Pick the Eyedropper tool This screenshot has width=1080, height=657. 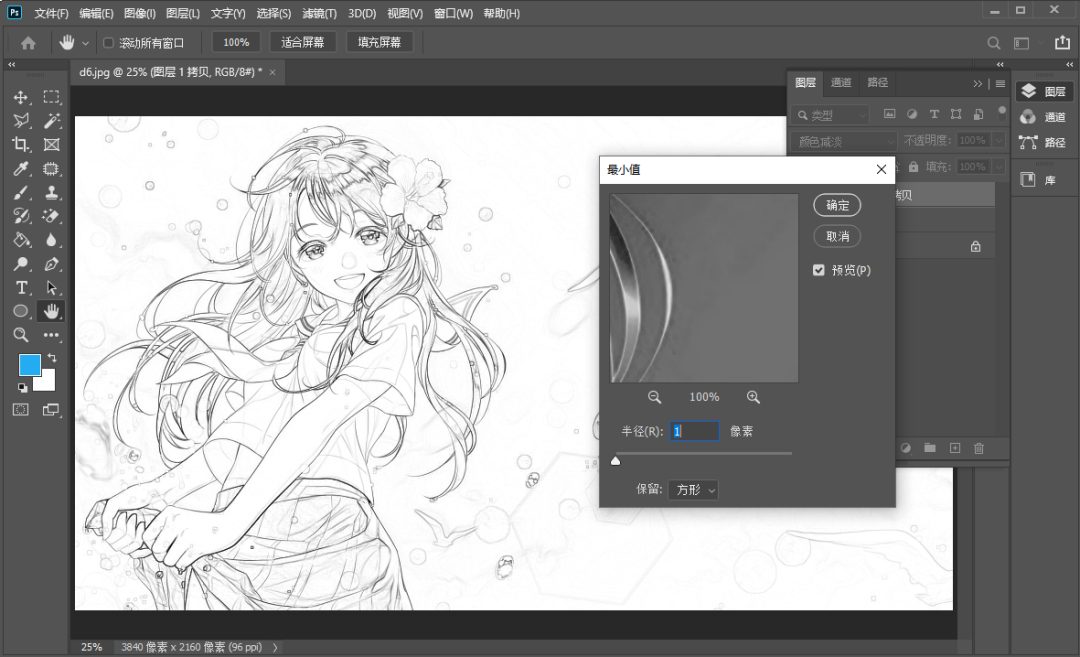click(x=21, y=169)
